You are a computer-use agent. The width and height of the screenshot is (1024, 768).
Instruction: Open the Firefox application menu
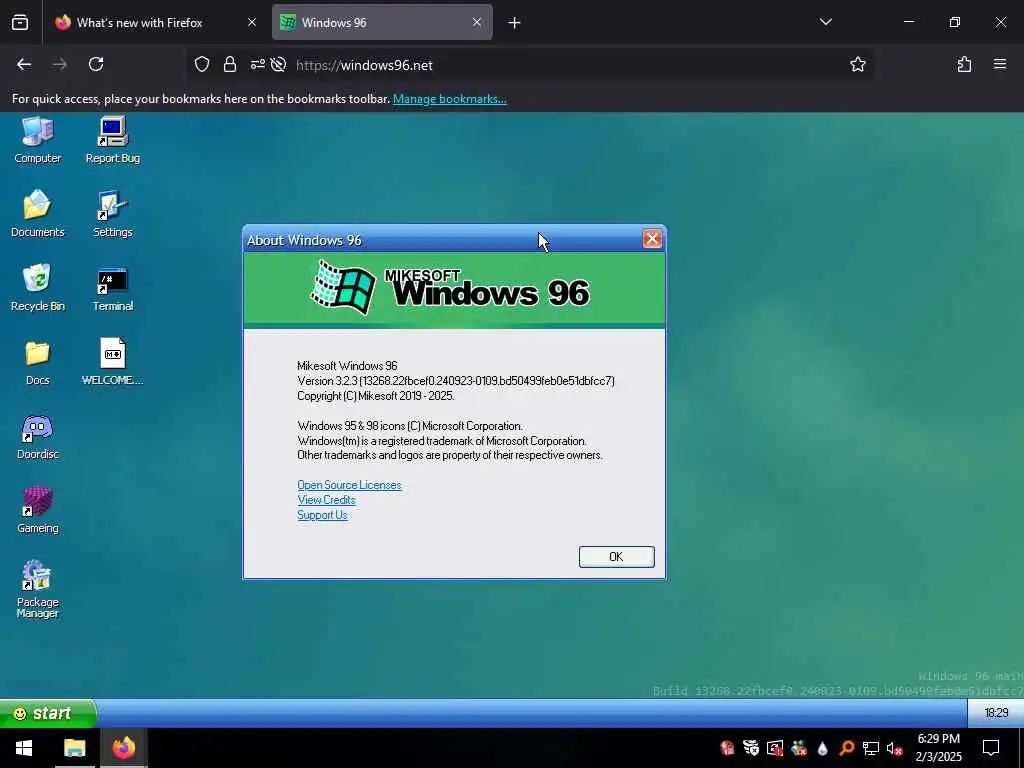(x=999, y=64)
